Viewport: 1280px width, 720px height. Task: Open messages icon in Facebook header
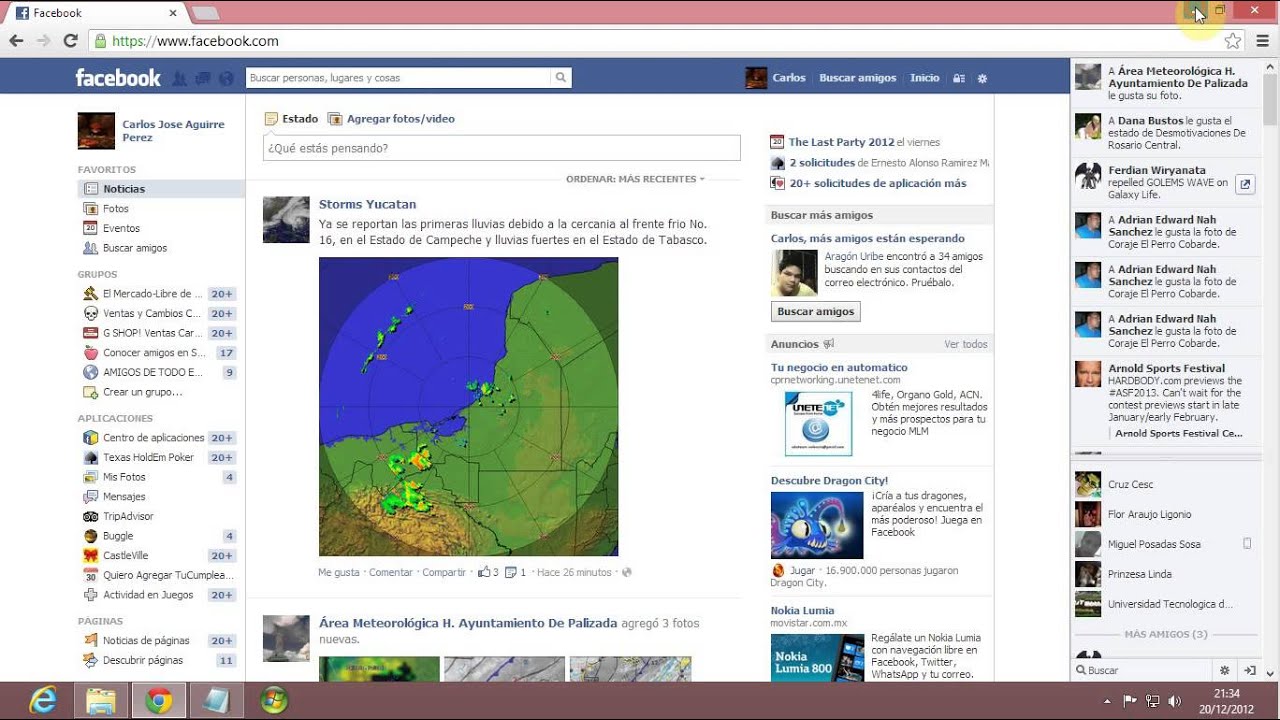click(x=203, y=78)
